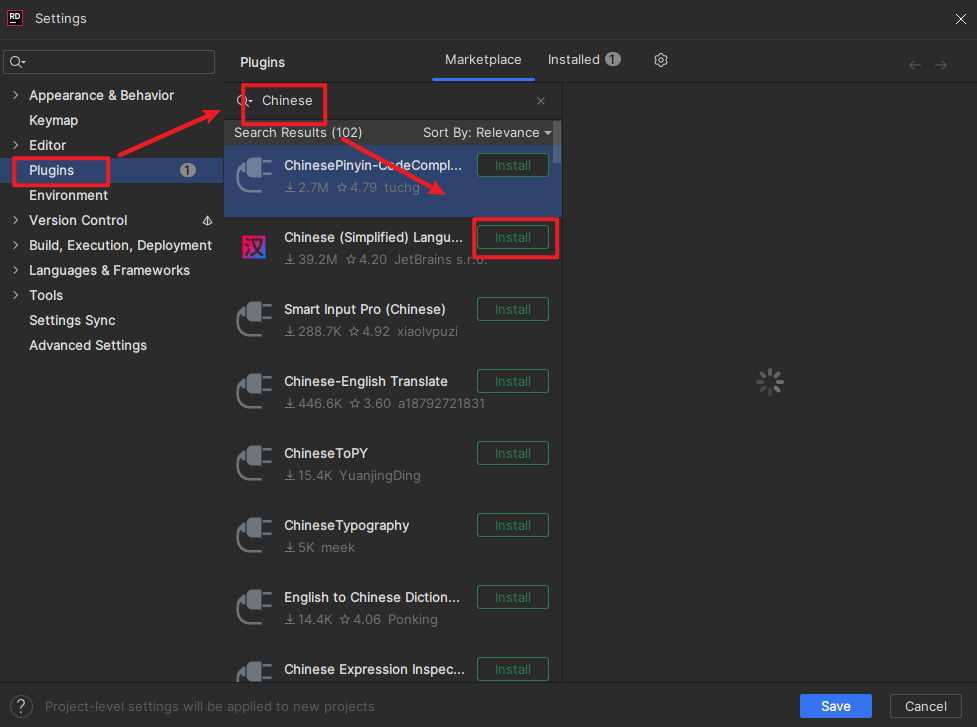The width and height of the screenshot is (977, 727).
Task: Install English to Chinese Dictionary plugin
Action: click(513, 597)
